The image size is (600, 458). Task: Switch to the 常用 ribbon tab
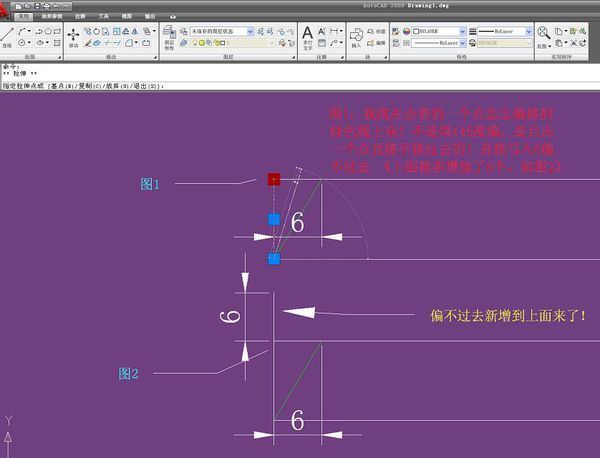click(24, 16)
